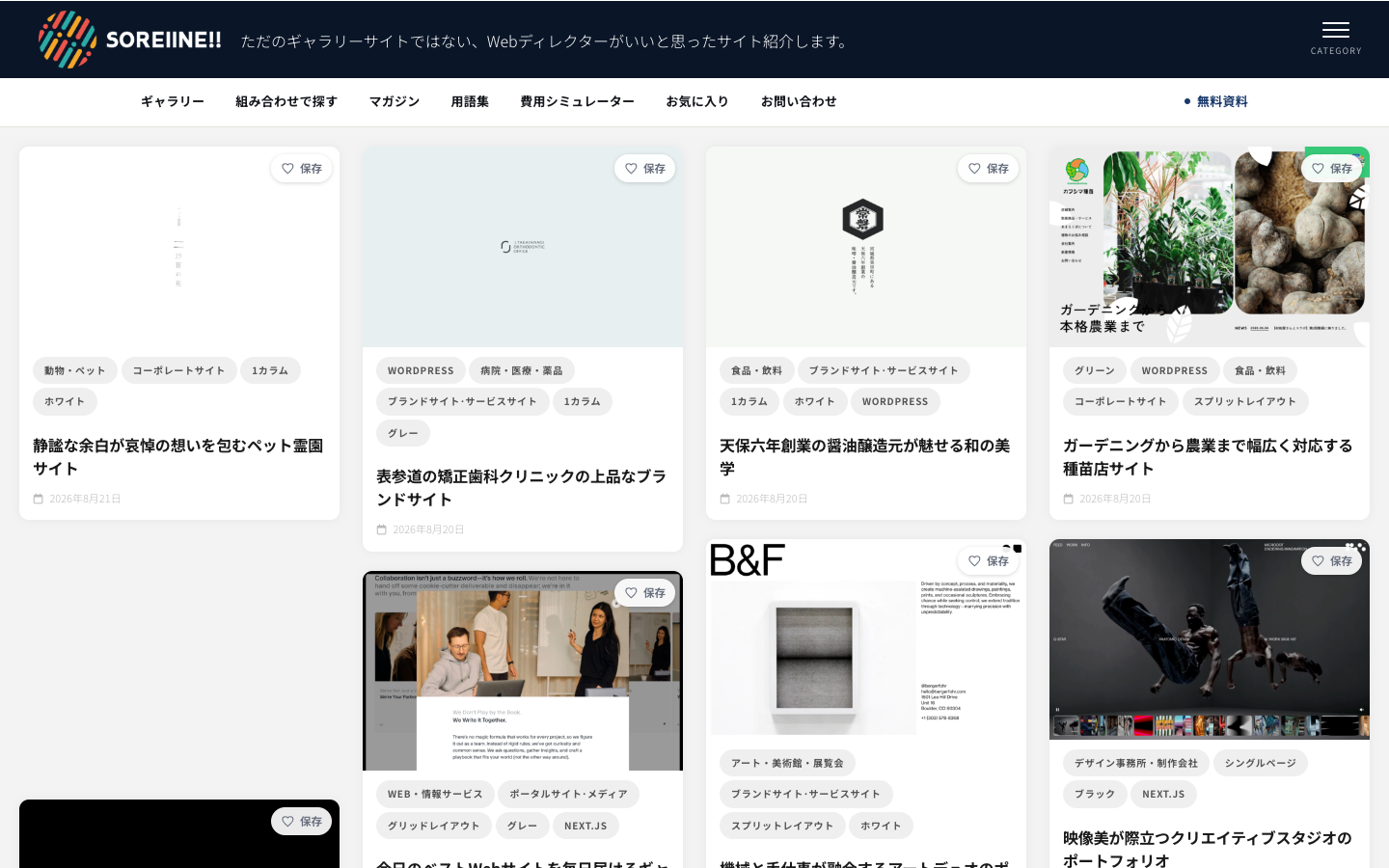This screenshot has height=868, width=1389.
Task: Save the B&F art site card
Action: click(x=989, y=561)
